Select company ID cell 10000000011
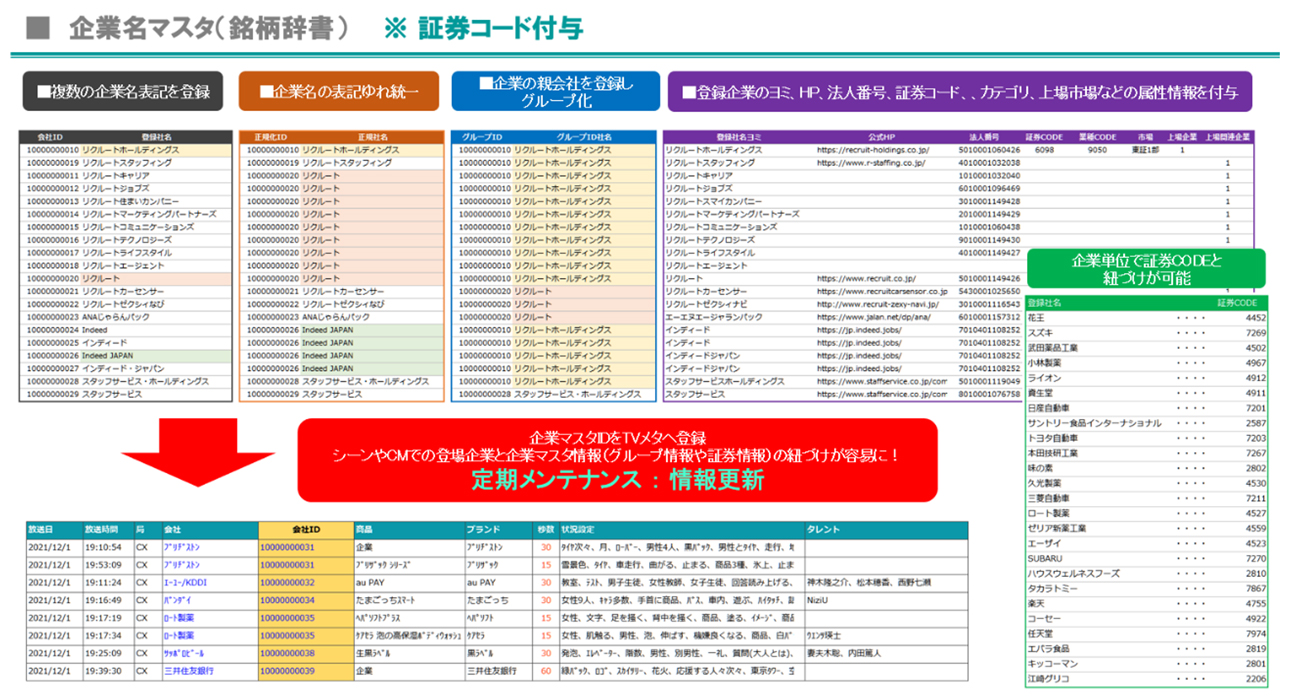Image resolution: width=1289 pixels, height=700 pixels. (x=52, y=175)
